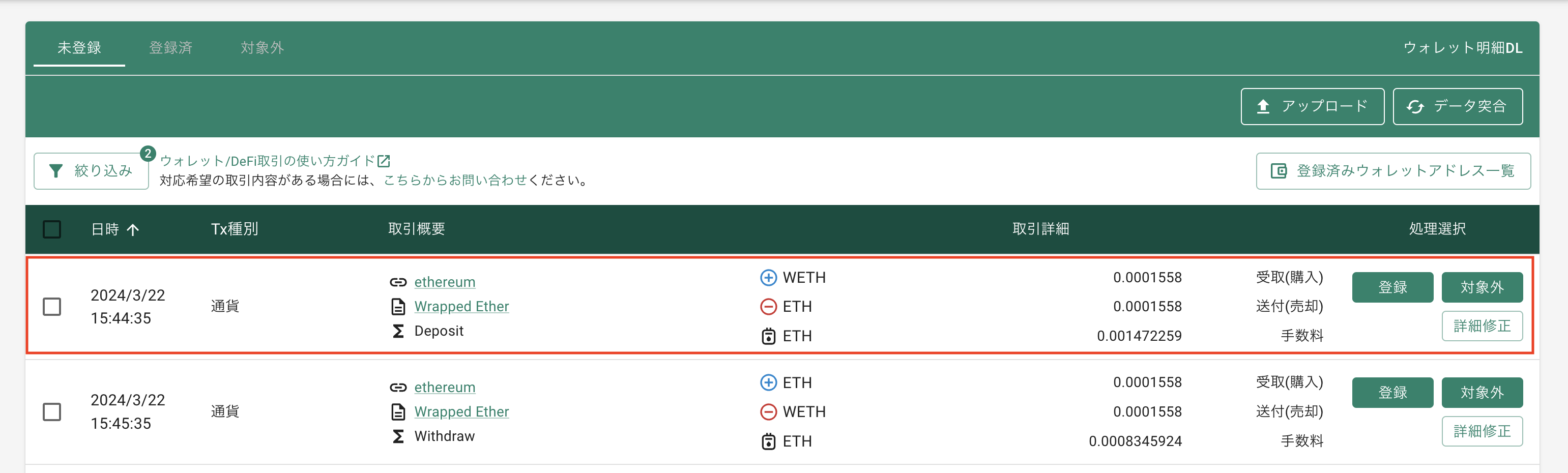The image size is (1568, 473).
Task: Click the external link icon beside guide
Action: point(384,161)
